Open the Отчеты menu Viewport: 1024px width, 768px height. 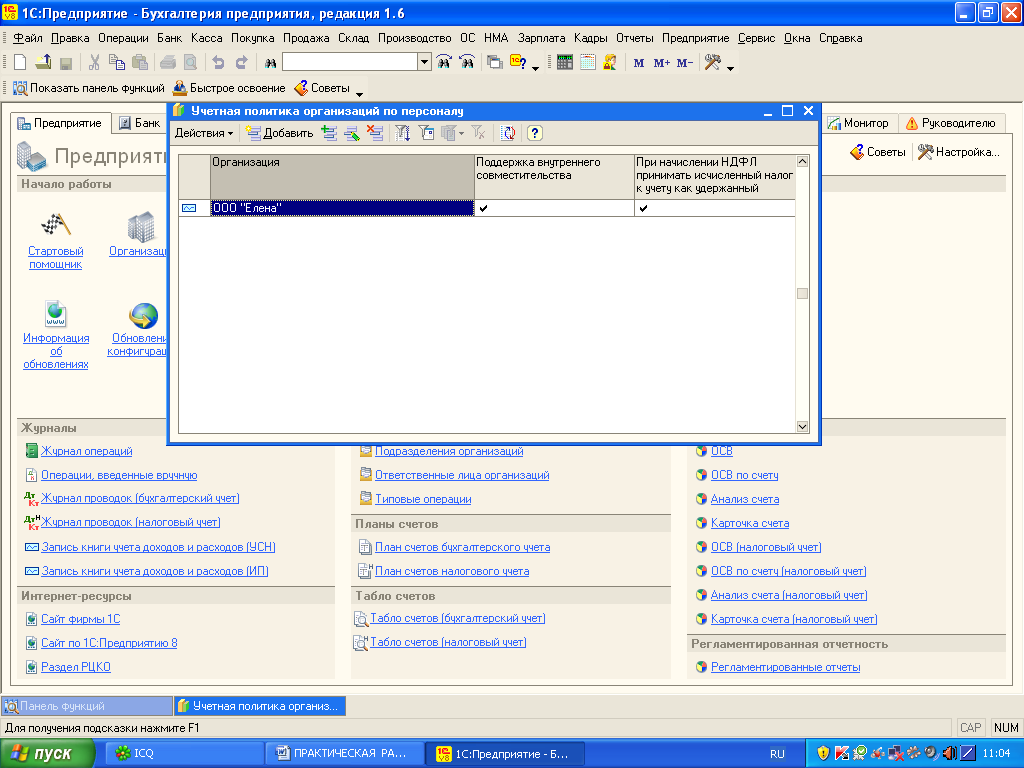click(x=635, y=38)
